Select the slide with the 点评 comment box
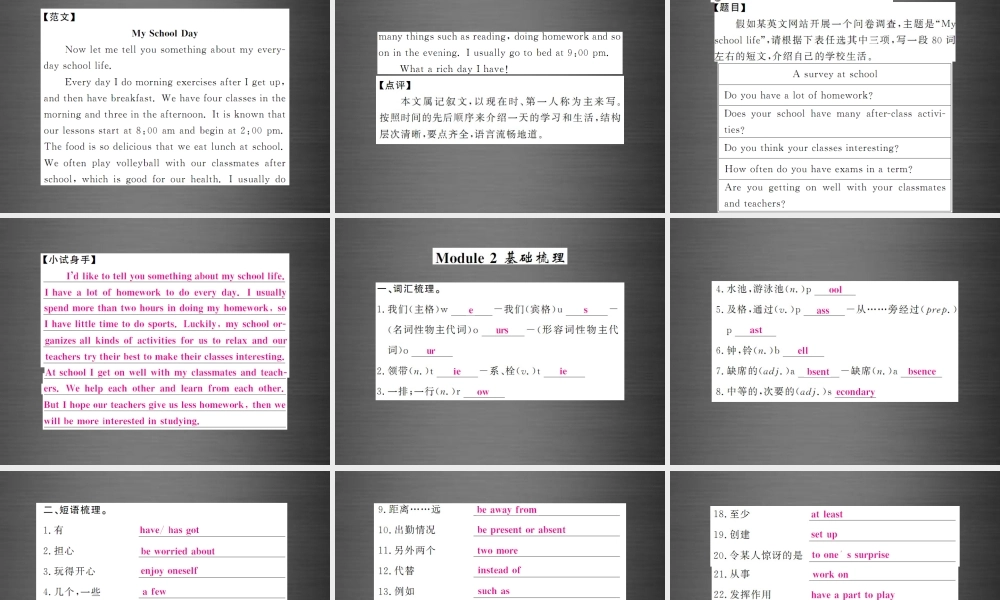1000x600 pixels. click(x=500, y=105)
